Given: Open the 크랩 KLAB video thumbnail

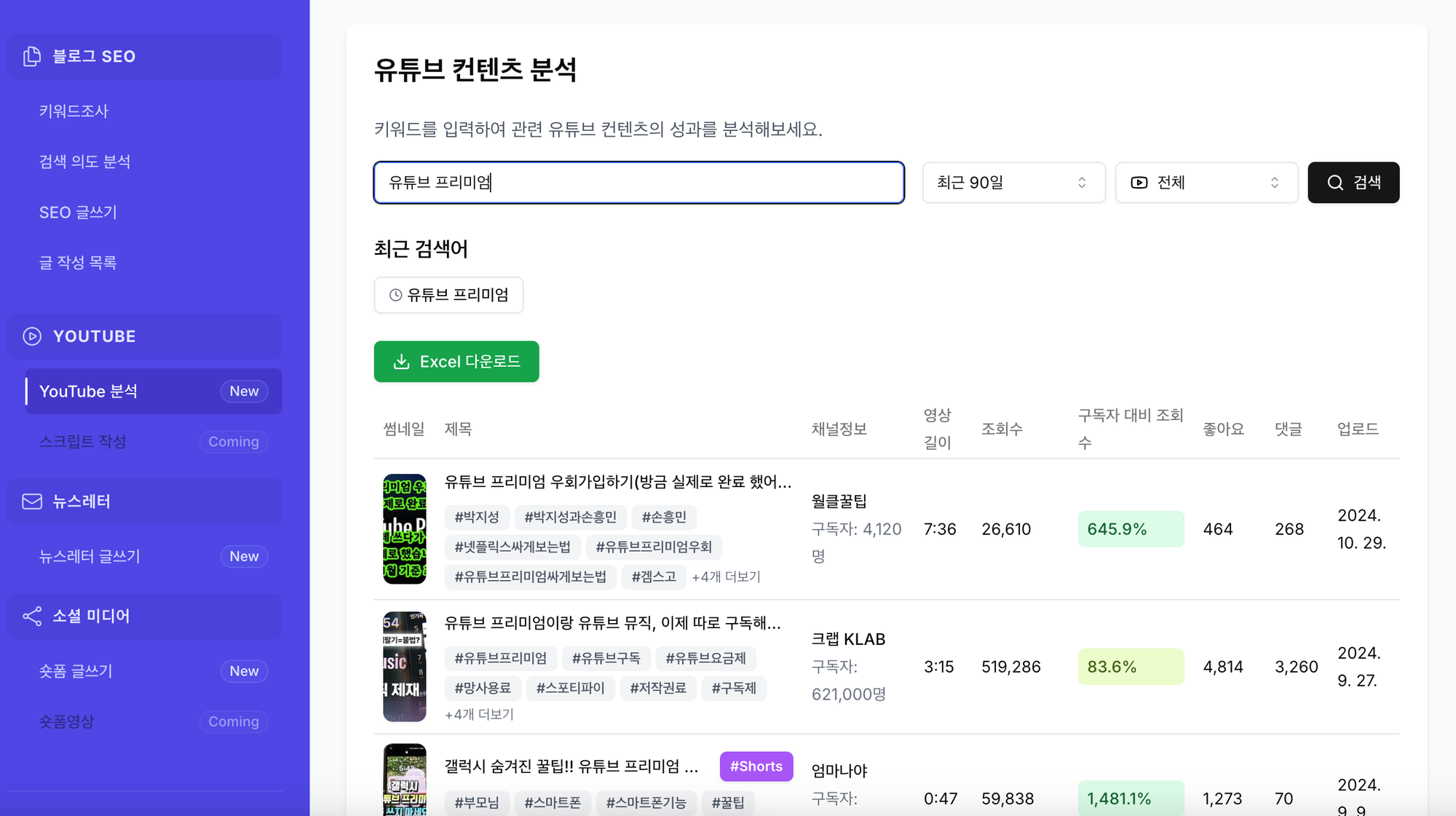Looking at the screenshot, I should click(405, 667).
